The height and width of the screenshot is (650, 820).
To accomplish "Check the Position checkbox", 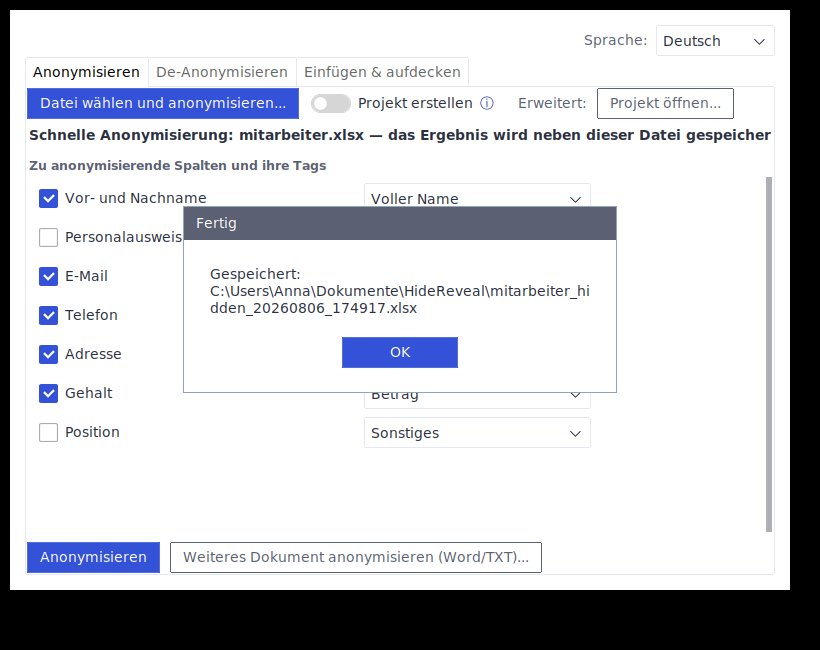I will [49, 432].
